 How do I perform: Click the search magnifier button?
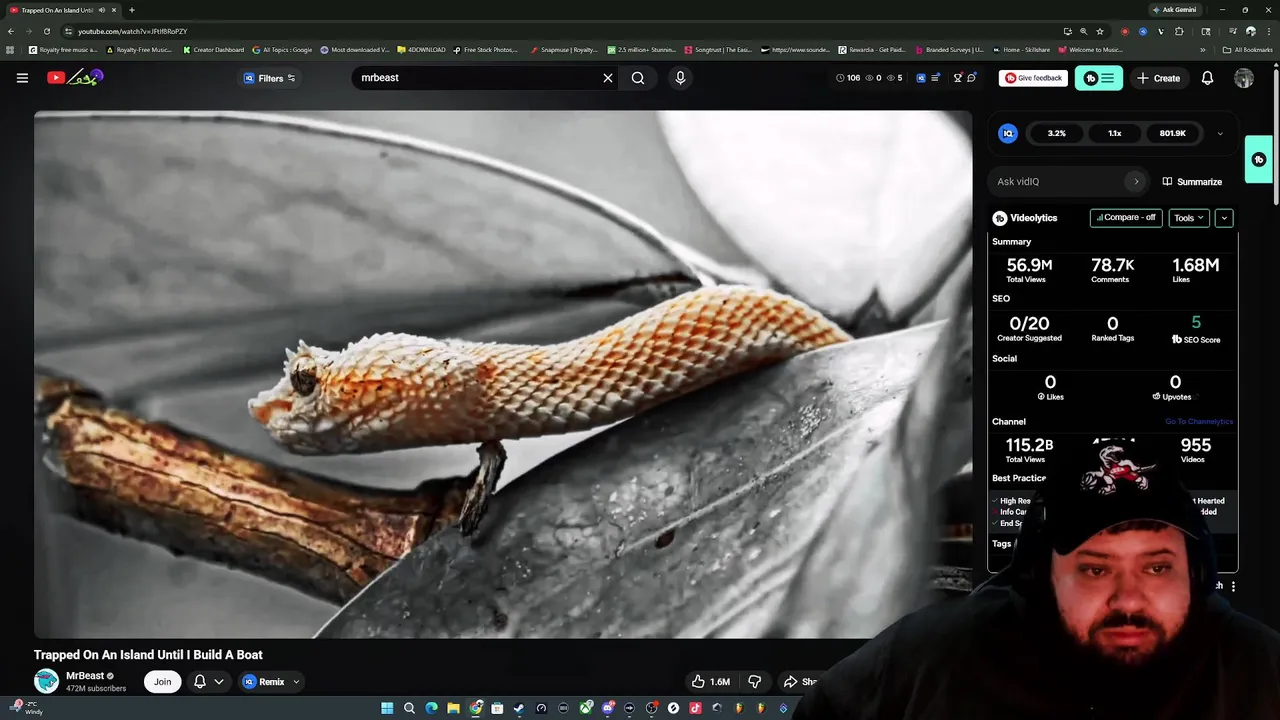coord(638,78)
